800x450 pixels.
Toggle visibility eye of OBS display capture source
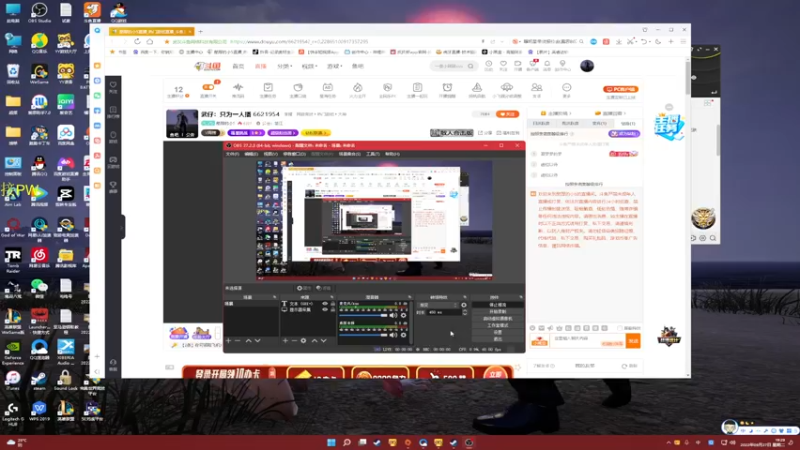point(325,310)
